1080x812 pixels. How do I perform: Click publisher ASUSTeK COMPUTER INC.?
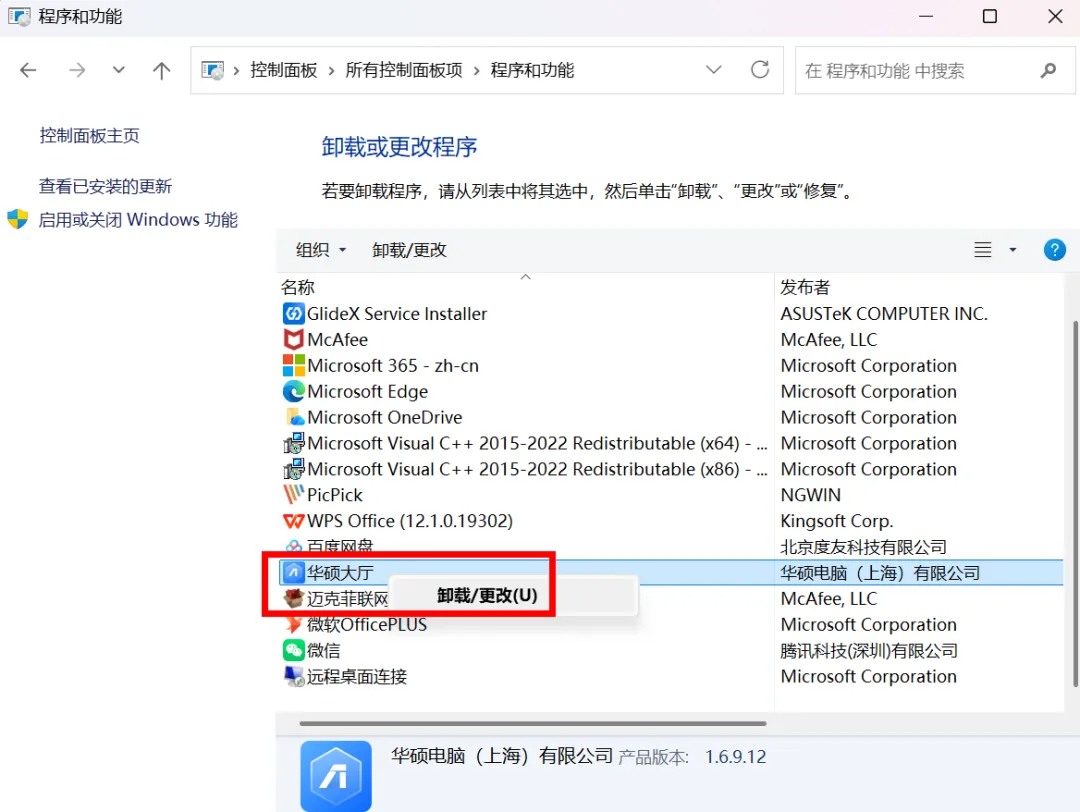[x=884, y=314]
